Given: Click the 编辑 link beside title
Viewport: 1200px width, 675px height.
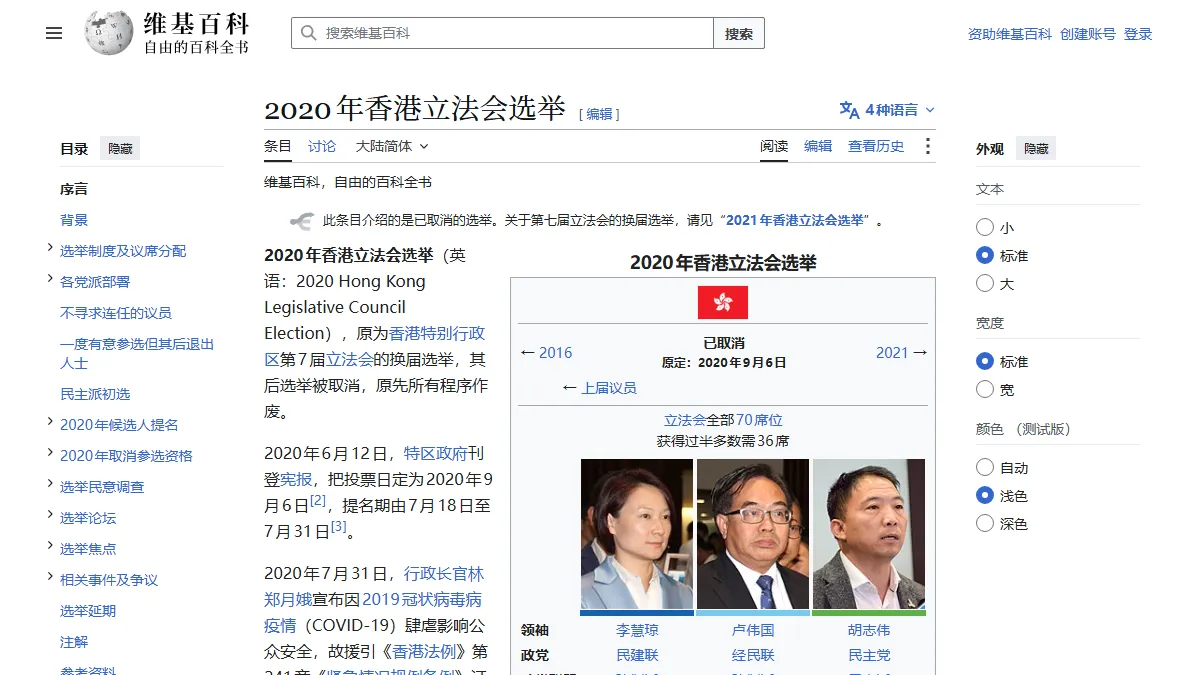Looking at the screenshot, I should coord(599,114).
